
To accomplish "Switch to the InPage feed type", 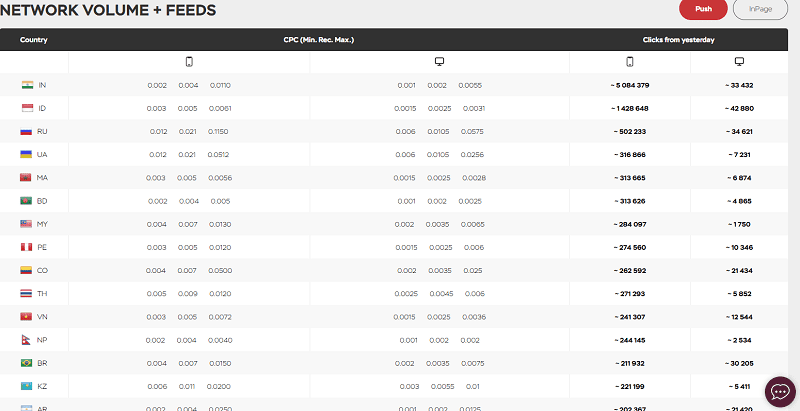I will 758,9.
